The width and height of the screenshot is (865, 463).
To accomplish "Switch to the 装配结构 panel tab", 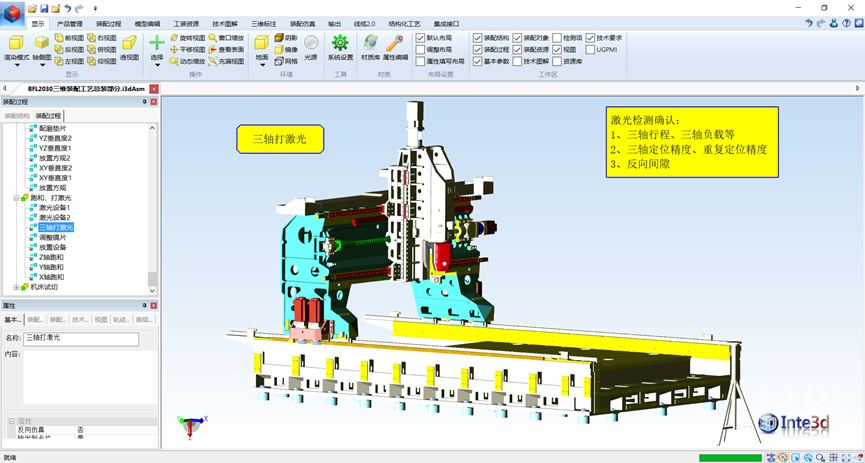I will (16, 116).
